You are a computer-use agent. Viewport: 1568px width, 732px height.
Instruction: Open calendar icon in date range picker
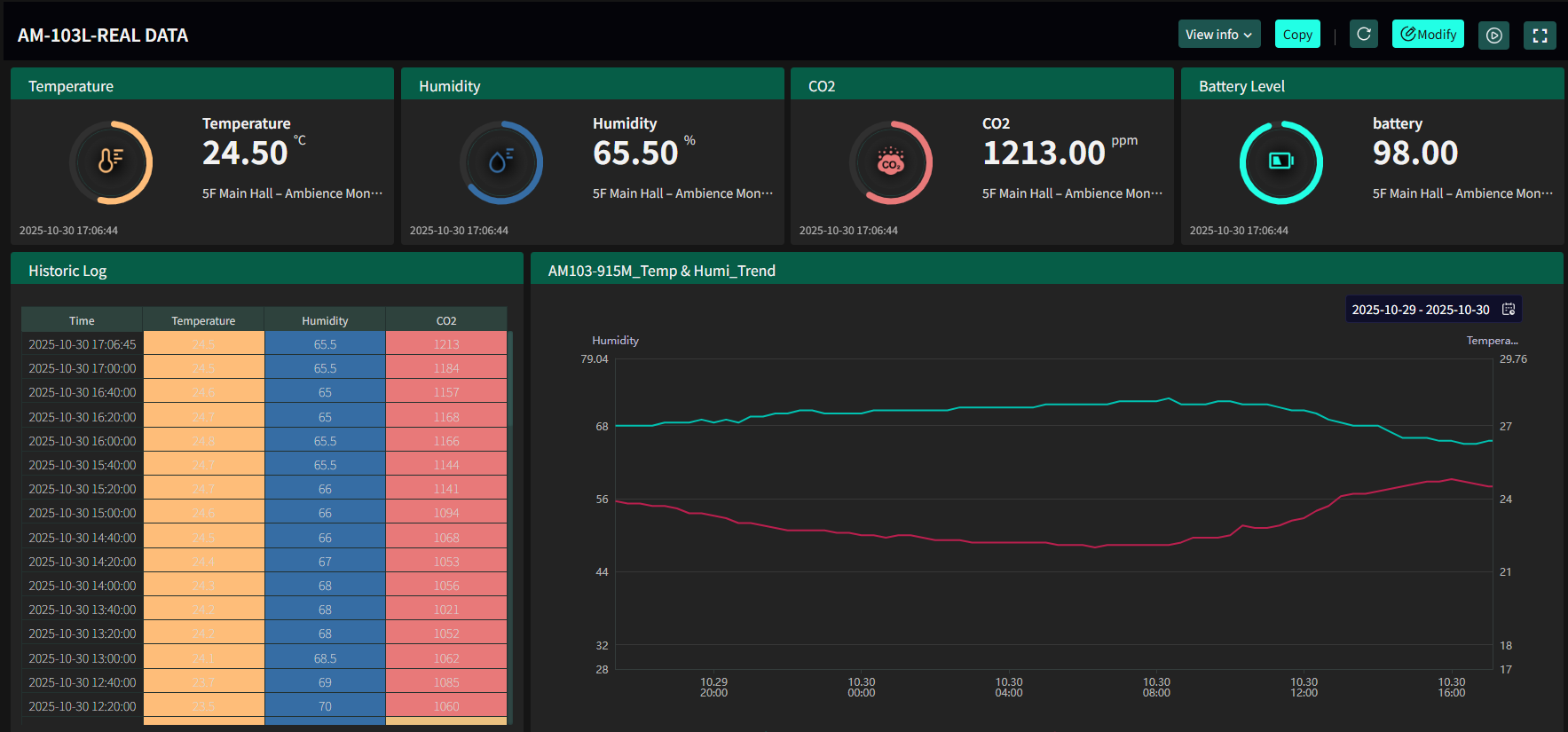(1508, 309)
